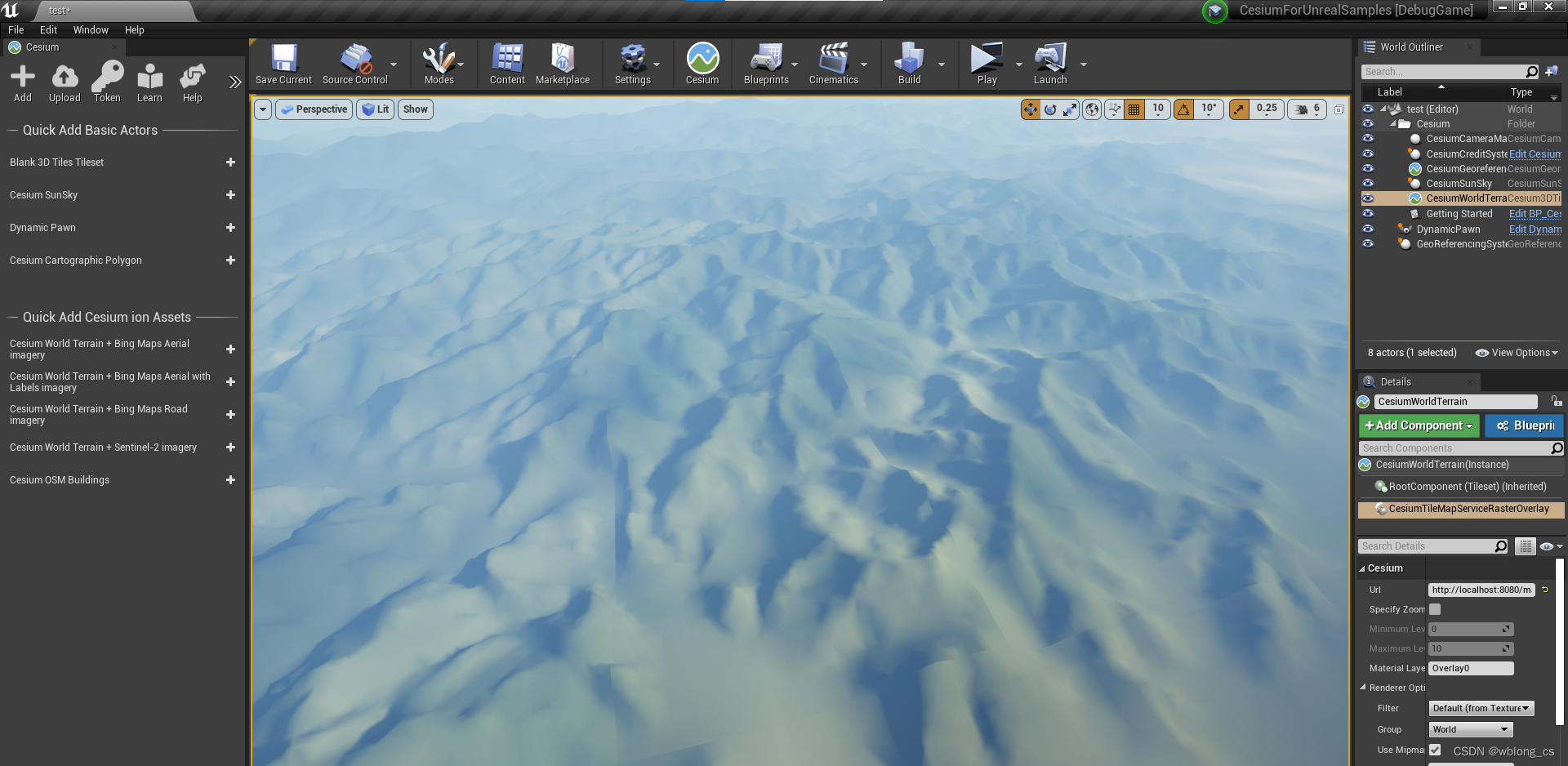Screen dimensions: 1568x766
Task: Click the Upload icon in Cesium panel
Action: tap(65, 82)
